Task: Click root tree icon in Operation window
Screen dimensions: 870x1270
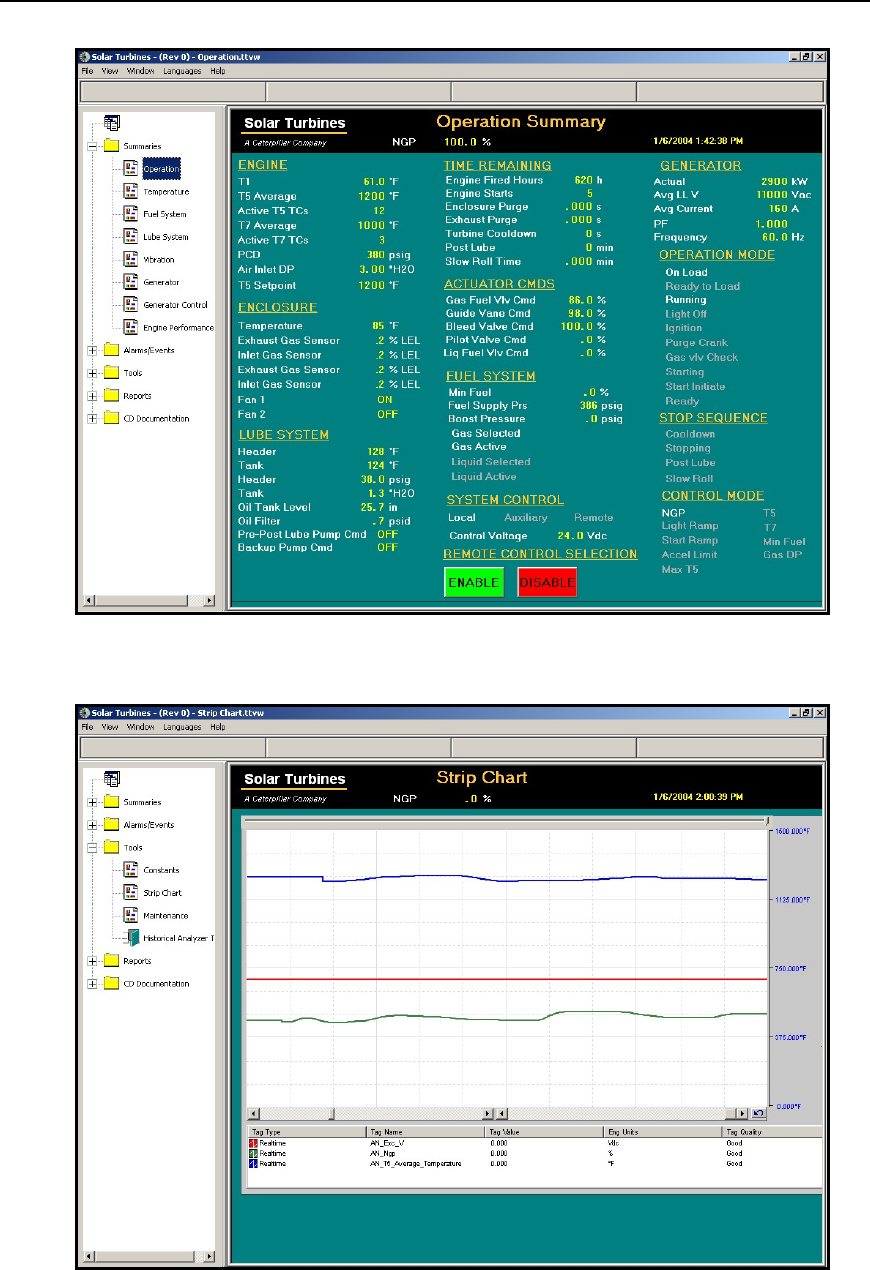Action: (111, 123)
